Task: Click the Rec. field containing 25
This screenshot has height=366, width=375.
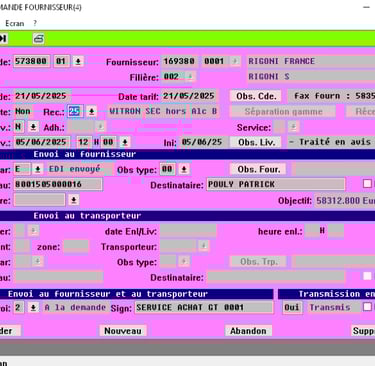Action: coord(75,111)
